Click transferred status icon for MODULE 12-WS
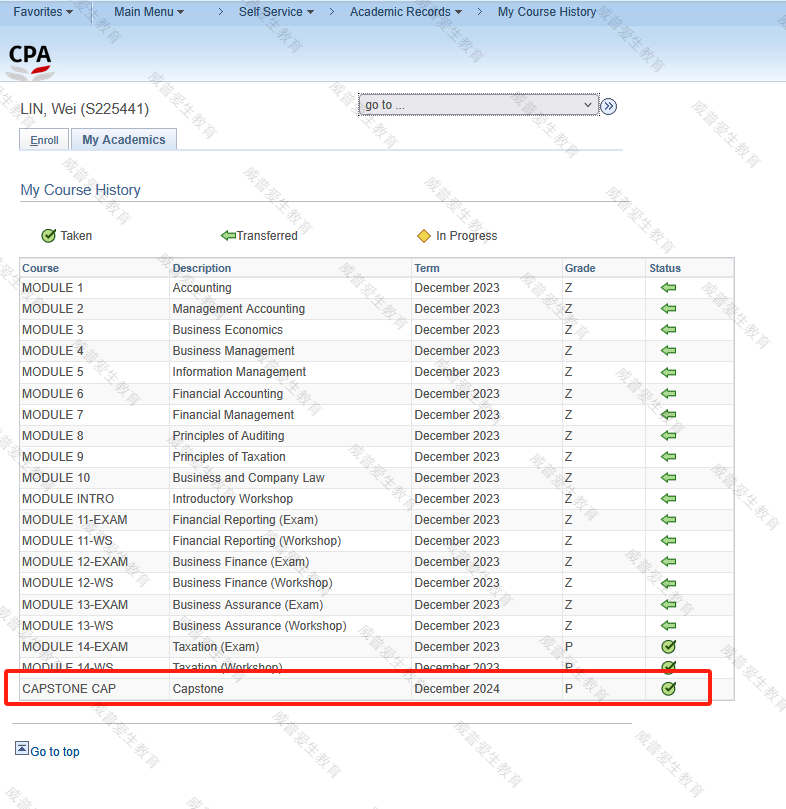 (668, 584)
